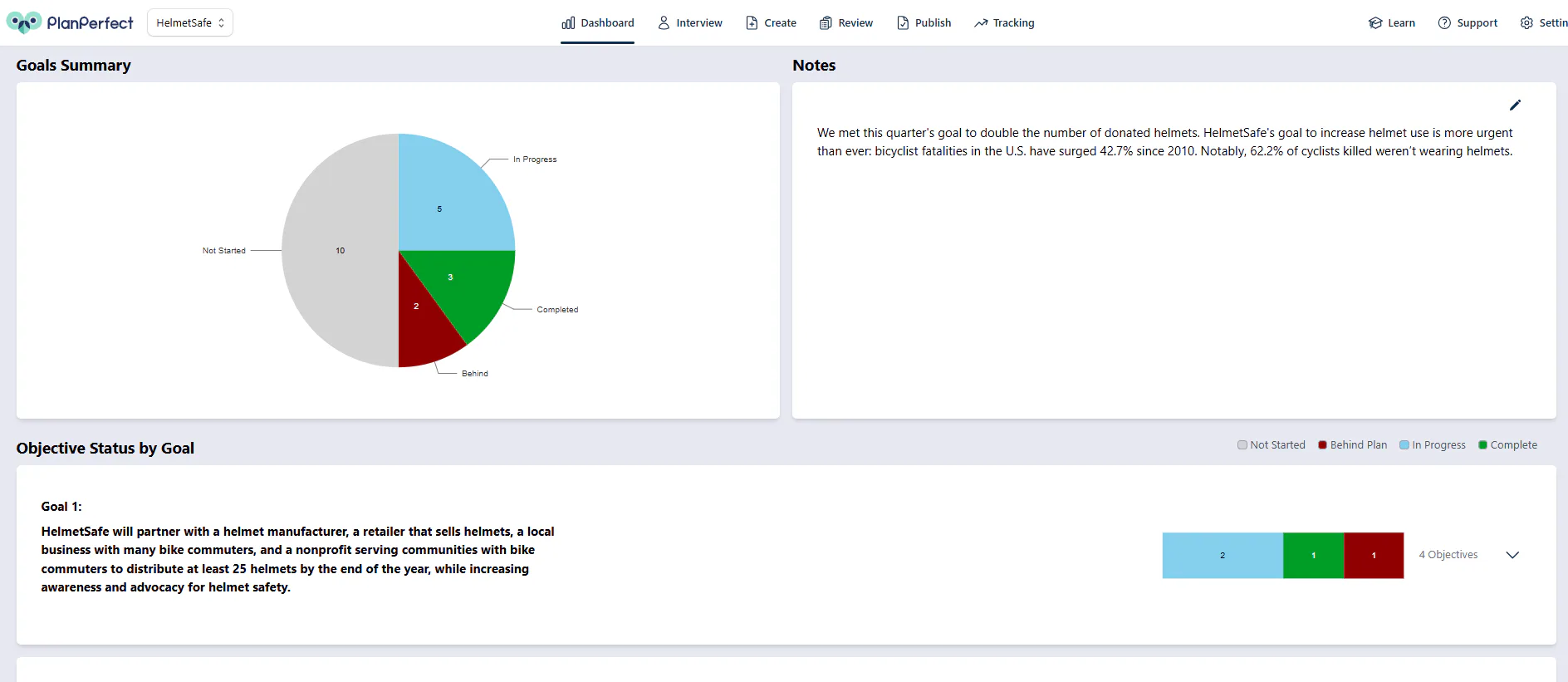Click the Settings gear icon

tap(1526, 23)
